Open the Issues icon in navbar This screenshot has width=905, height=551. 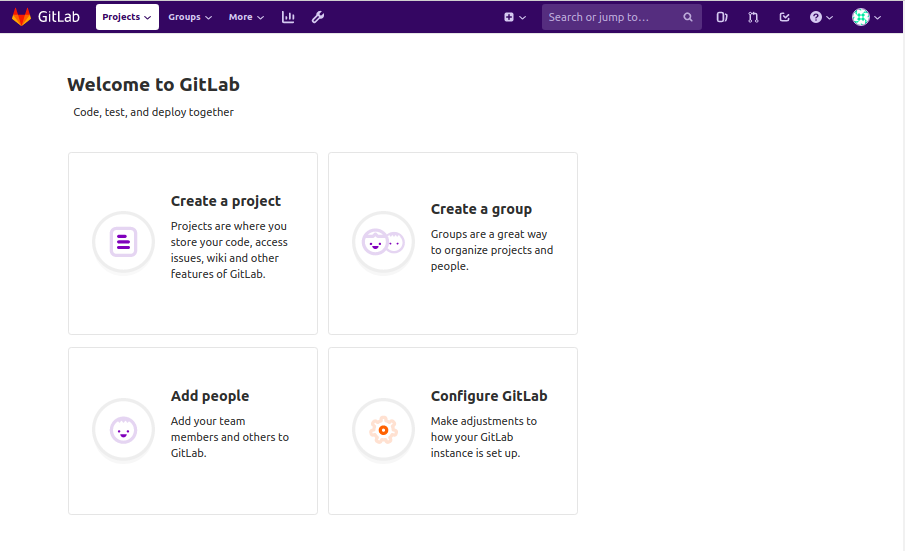(722, 17)
